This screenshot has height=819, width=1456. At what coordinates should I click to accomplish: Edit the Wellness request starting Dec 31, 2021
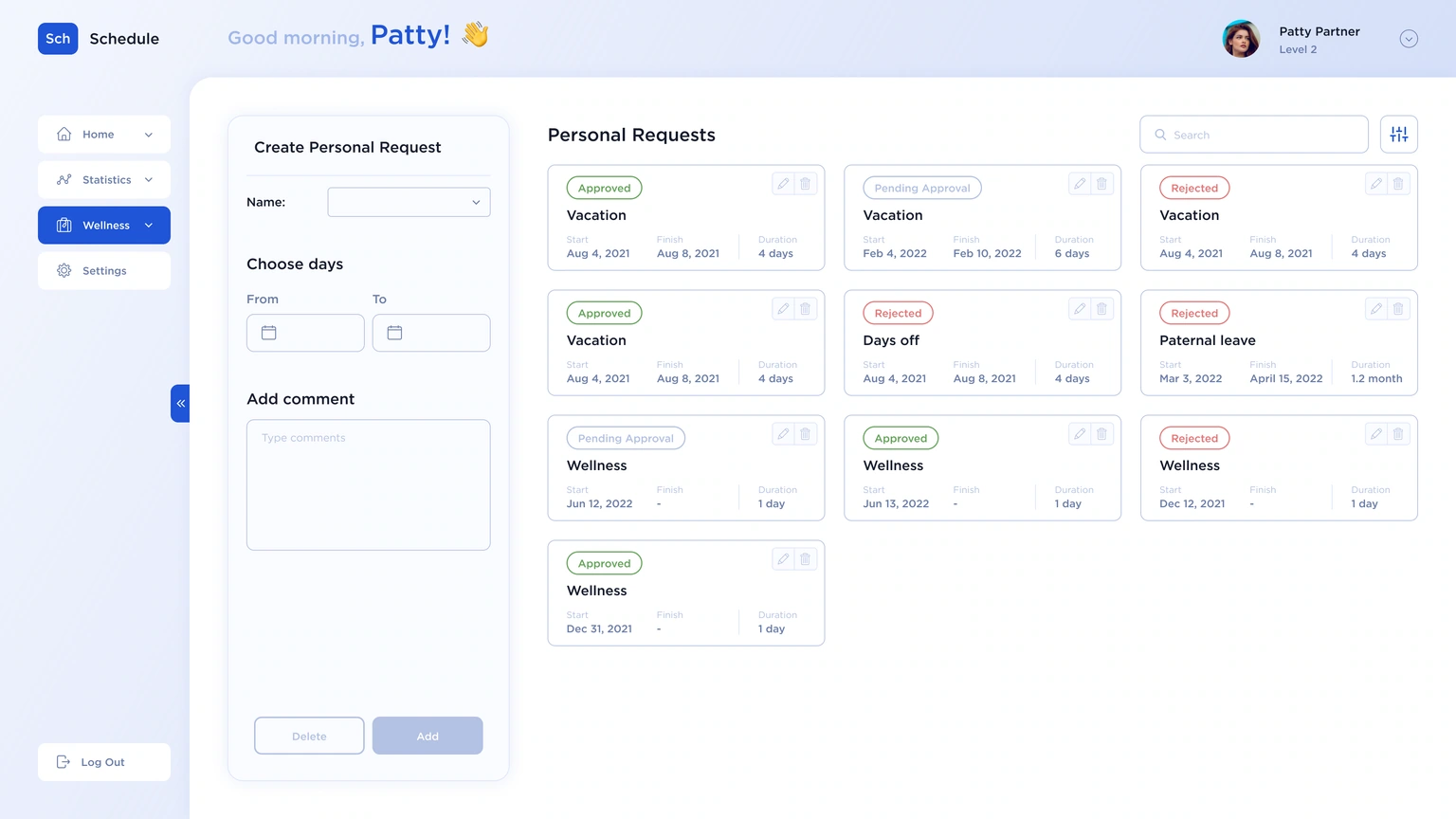pyautogui.click(x=783, y=559)
